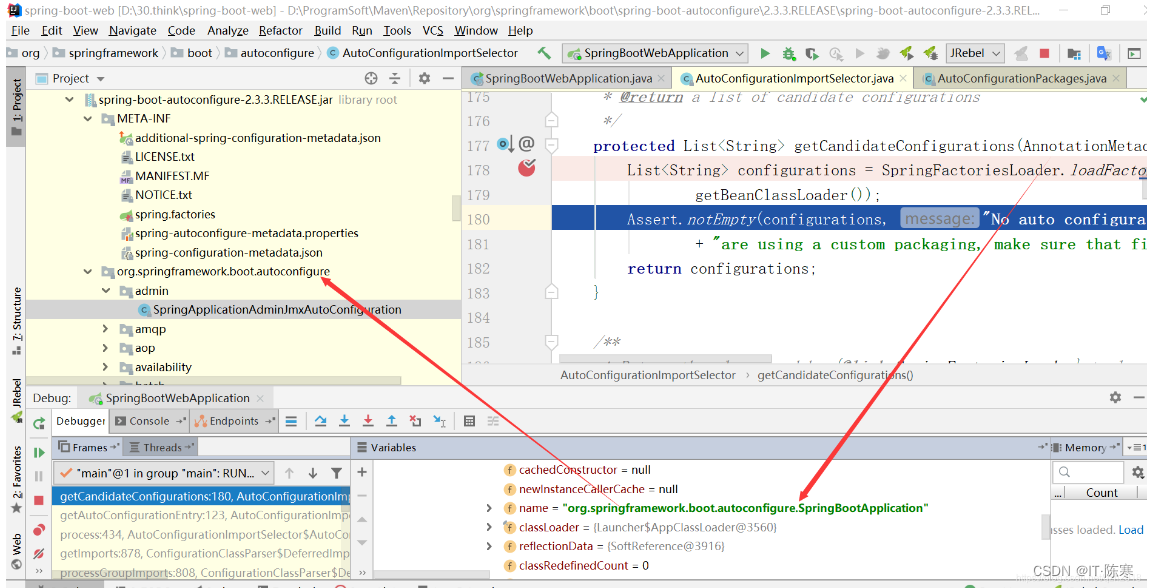Image resolution: width=1149 pixels, height=588 pixels.
Task: Select the spring.factories file
Action: 175,215
